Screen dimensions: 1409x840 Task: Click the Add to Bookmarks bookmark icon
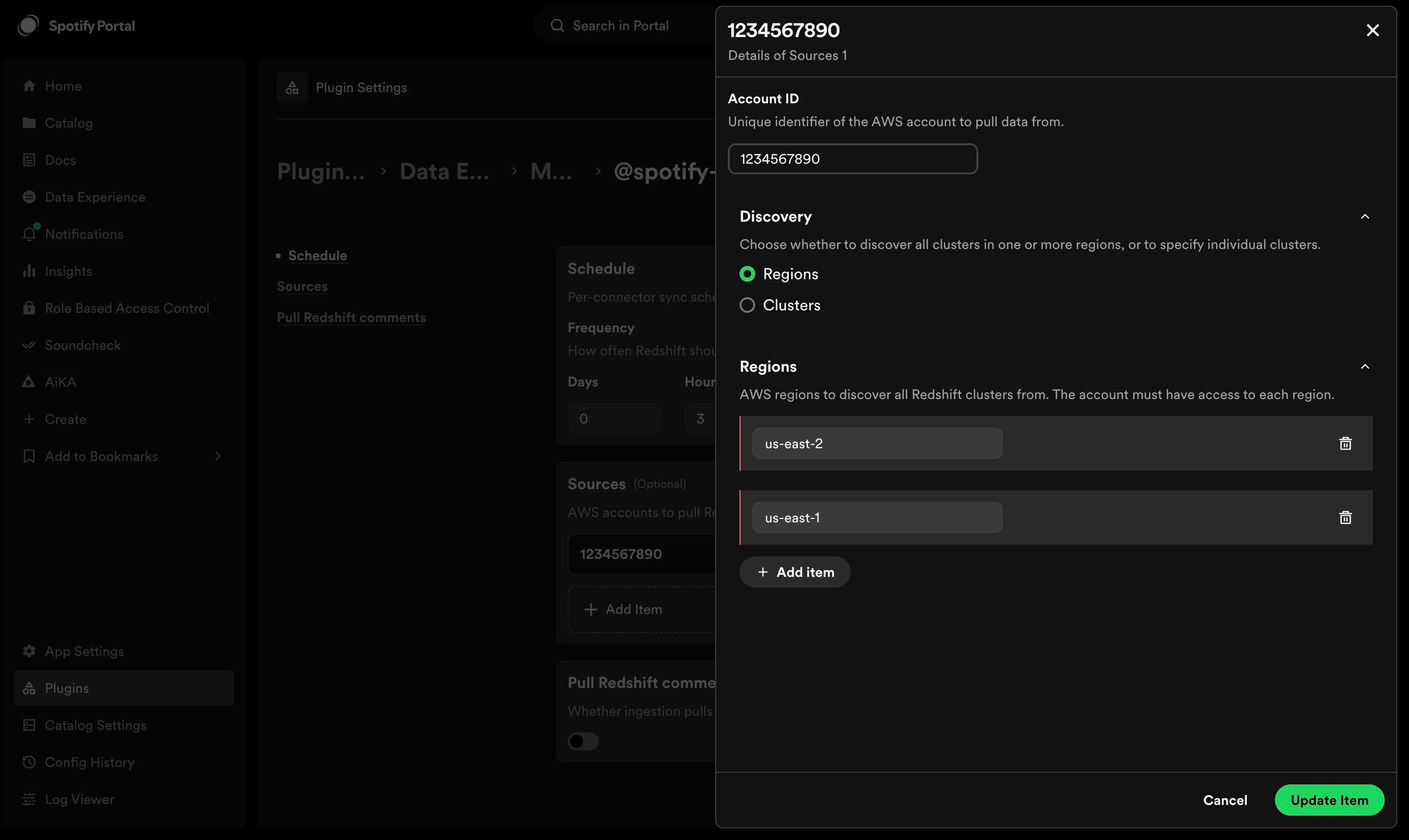click(29, 456)
